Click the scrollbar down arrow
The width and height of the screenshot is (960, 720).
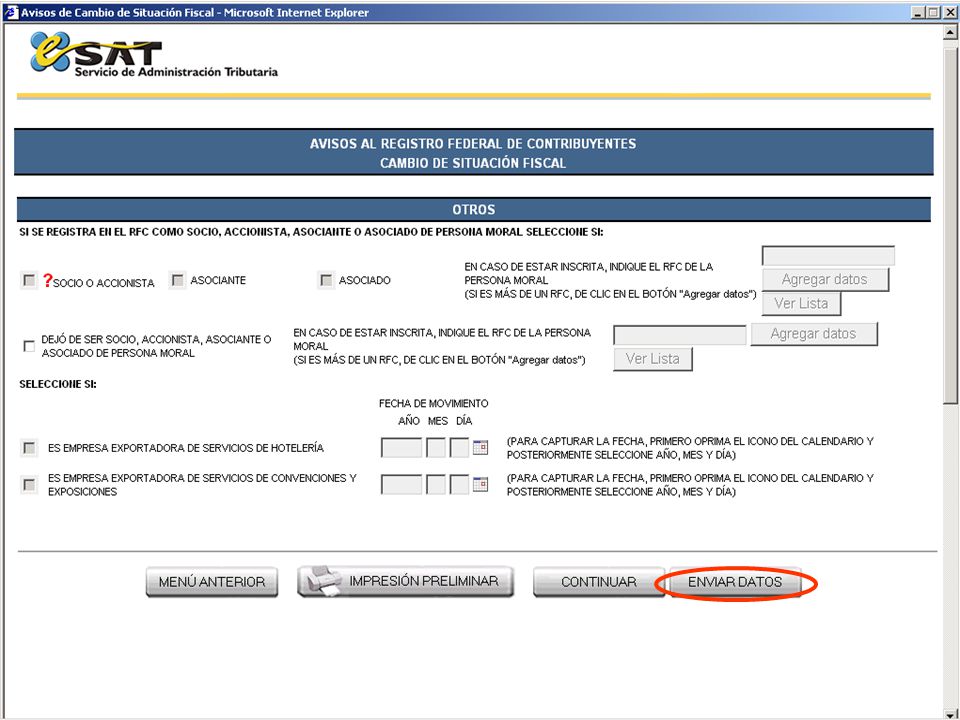coord(950,712)
